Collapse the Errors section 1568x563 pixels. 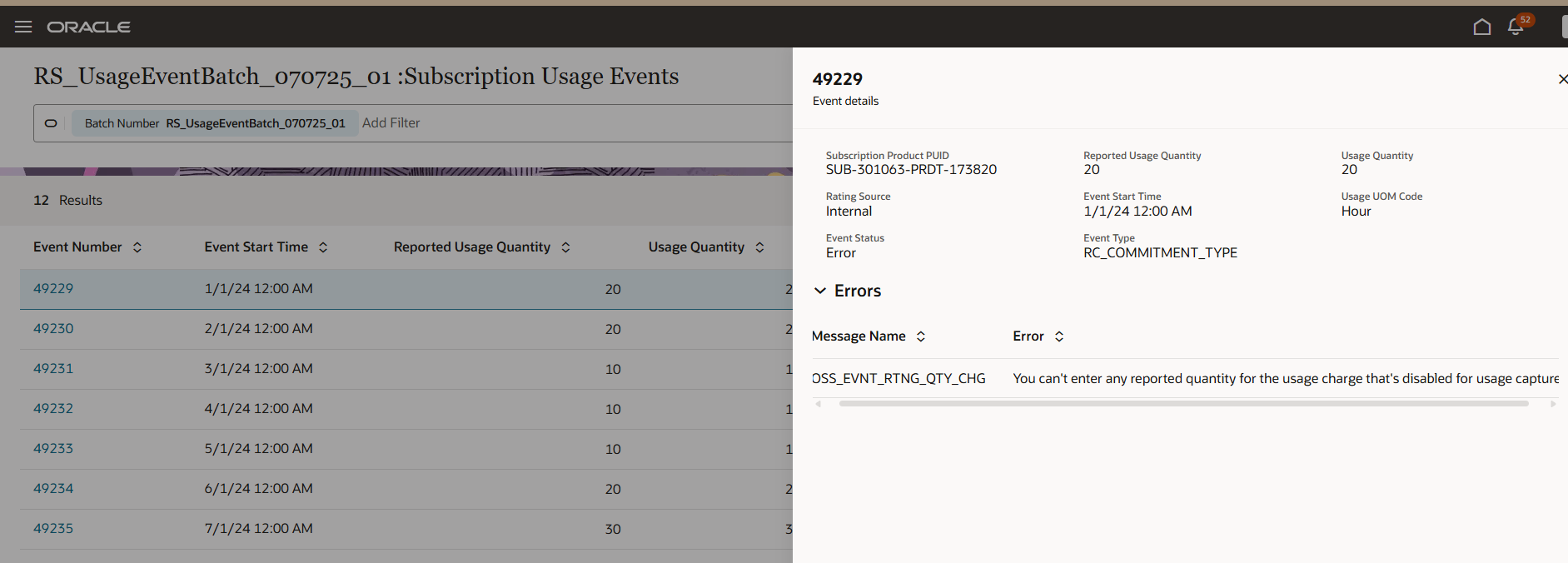tap(820, 291)
